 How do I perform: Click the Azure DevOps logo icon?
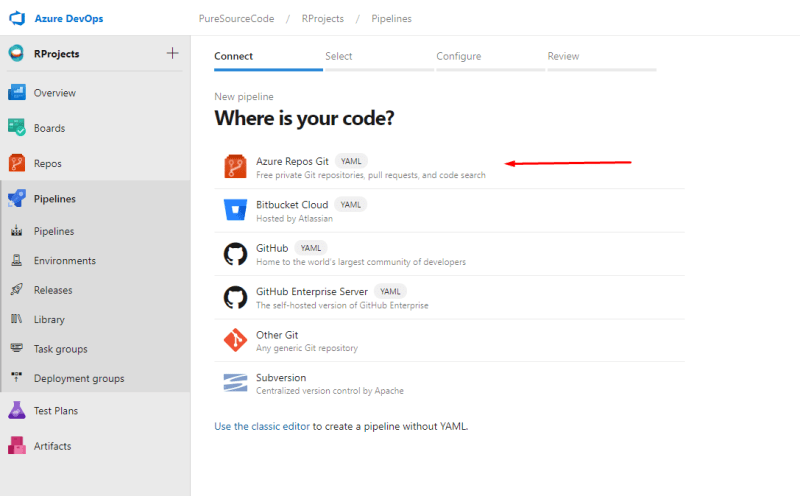pos(17,18)
